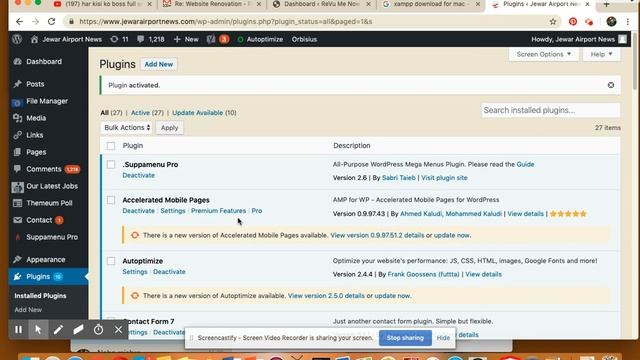640x360 pixels.
Task: Open the New content menu
Action: click(186, 39)
